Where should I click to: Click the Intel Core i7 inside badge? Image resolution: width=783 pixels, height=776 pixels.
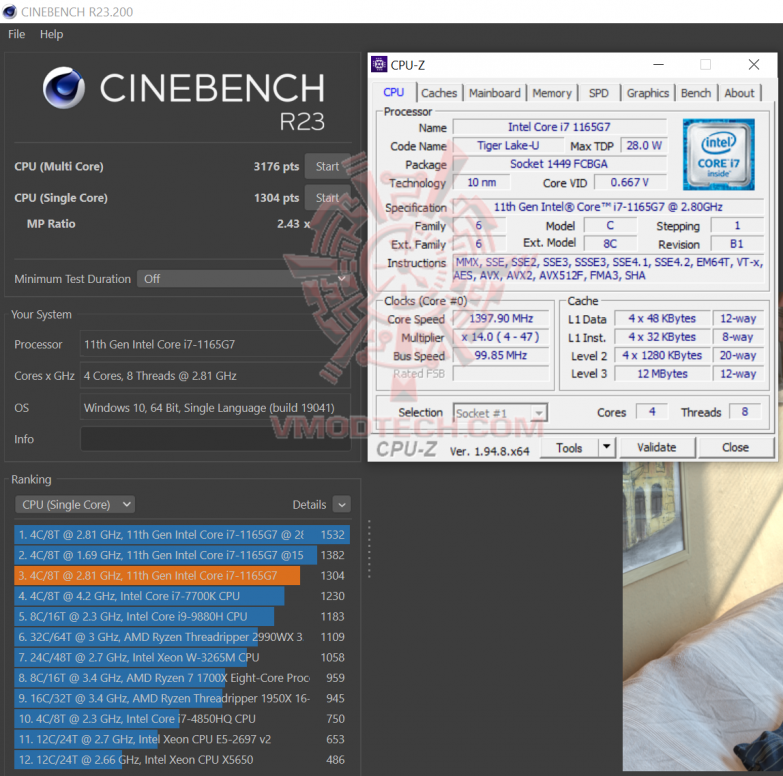718,154
